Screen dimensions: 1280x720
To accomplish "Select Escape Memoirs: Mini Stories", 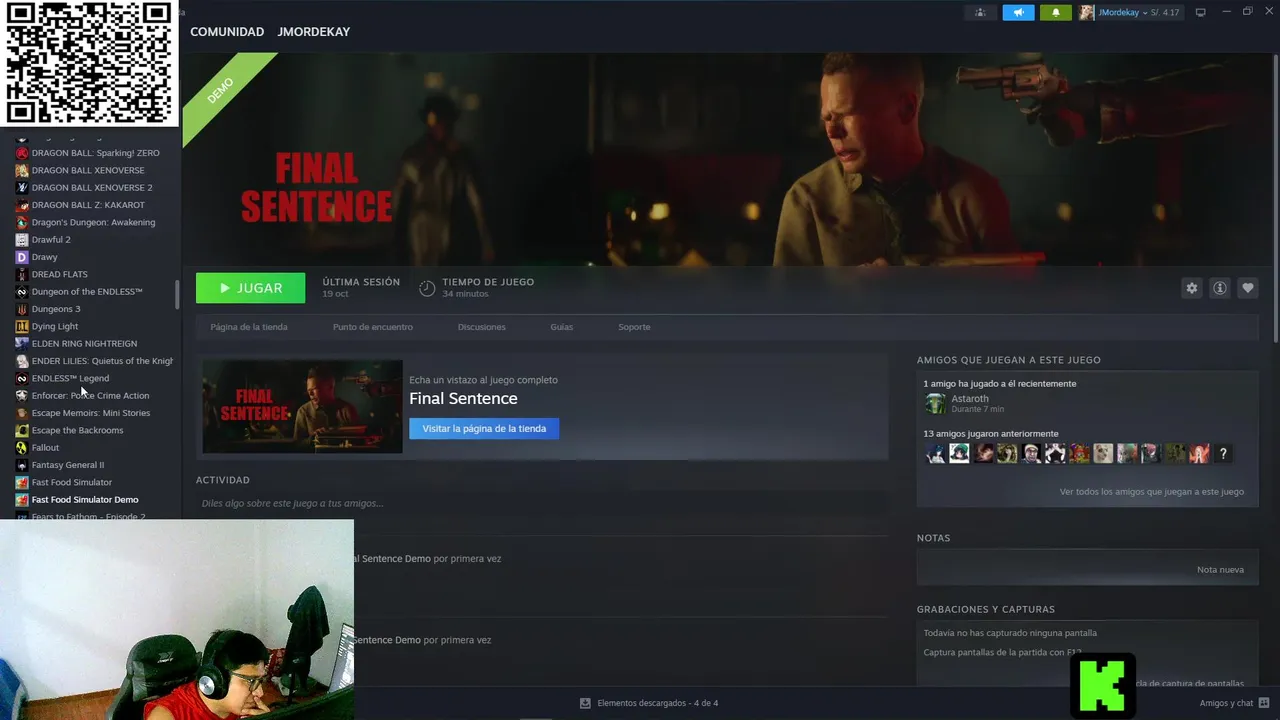I will pyautogui.click(x=91, y=413).
